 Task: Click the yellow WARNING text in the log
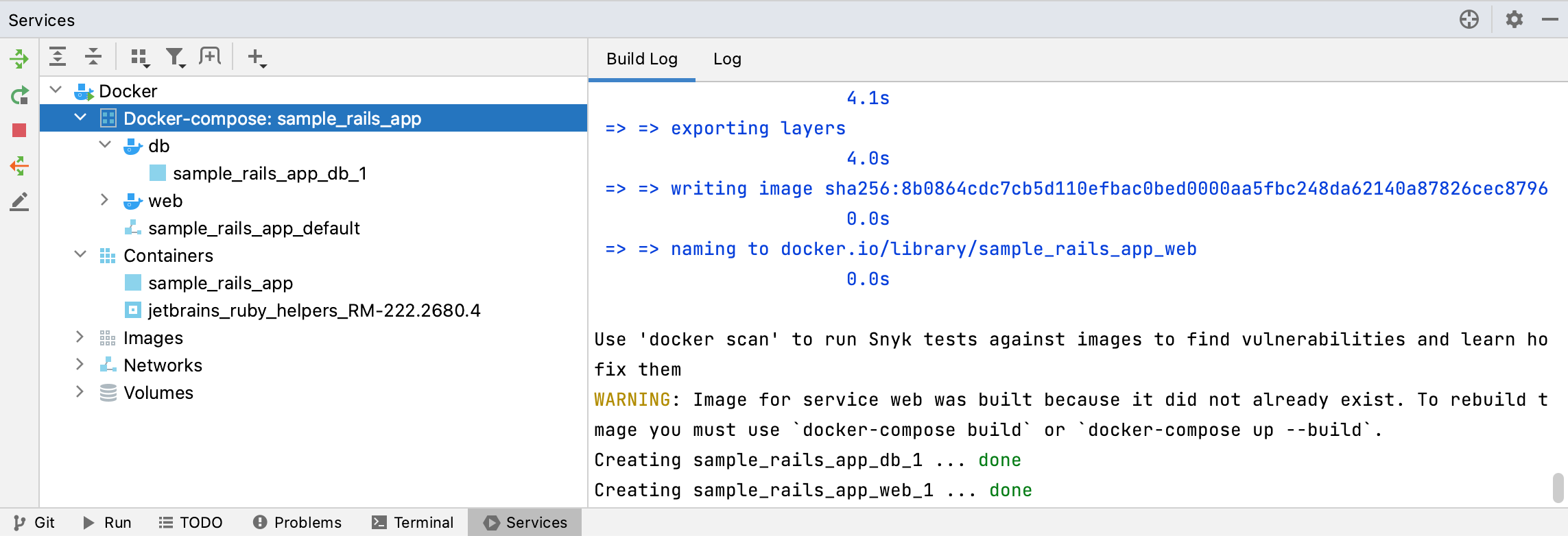click(x=632, y=400)
